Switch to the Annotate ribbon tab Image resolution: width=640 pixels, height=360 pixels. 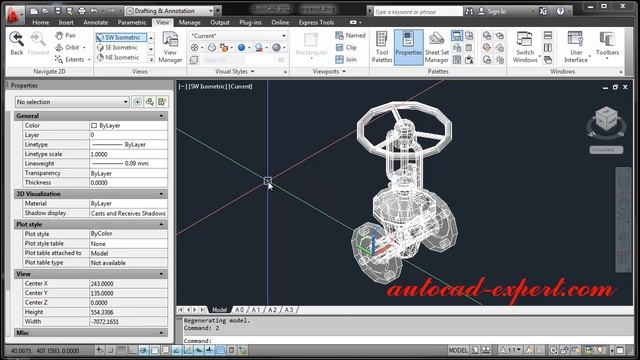pos(96,22)
